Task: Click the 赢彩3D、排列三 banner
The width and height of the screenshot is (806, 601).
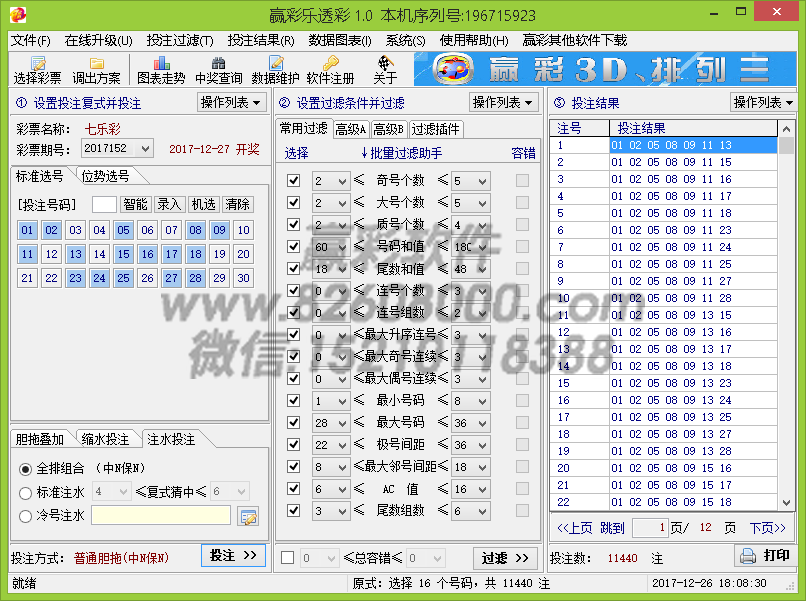Action: [x=605, y=69]
